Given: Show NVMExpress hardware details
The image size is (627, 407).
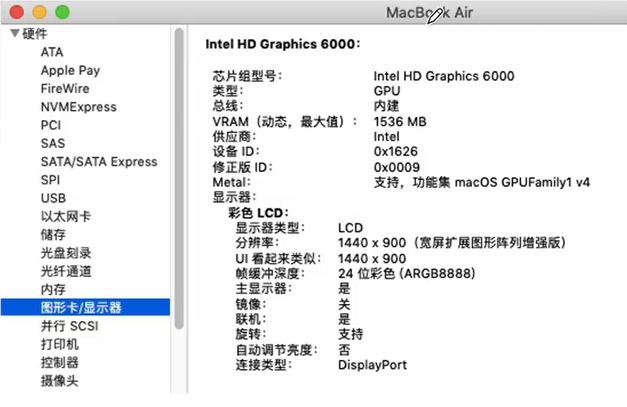Looking at the screenshot, I should tap(79, 107).
